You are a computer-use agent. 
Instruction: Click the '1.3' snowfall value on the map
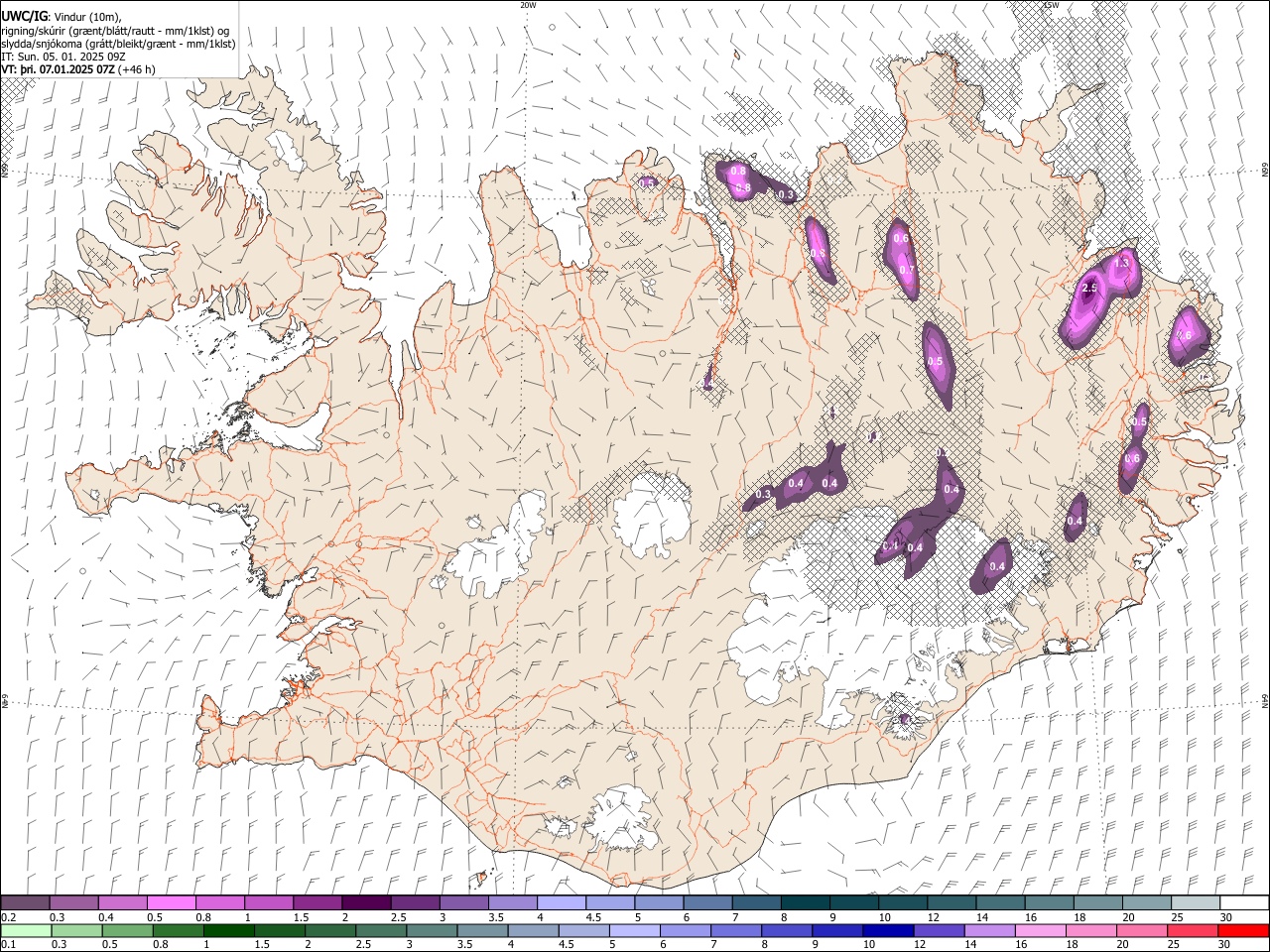click(1122, 263)
